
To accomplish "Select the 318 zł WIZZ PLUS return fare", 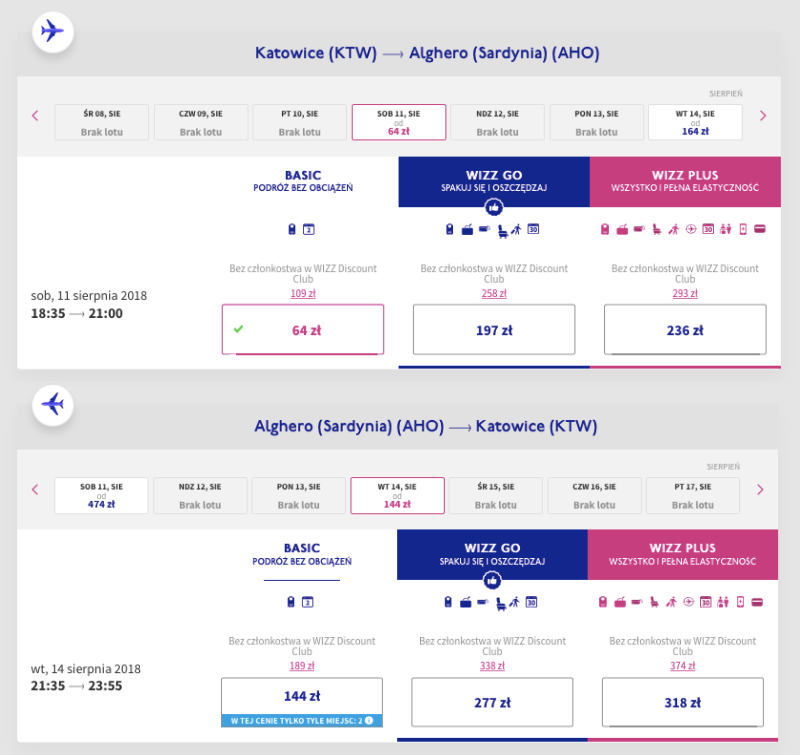I will point(683,702).
